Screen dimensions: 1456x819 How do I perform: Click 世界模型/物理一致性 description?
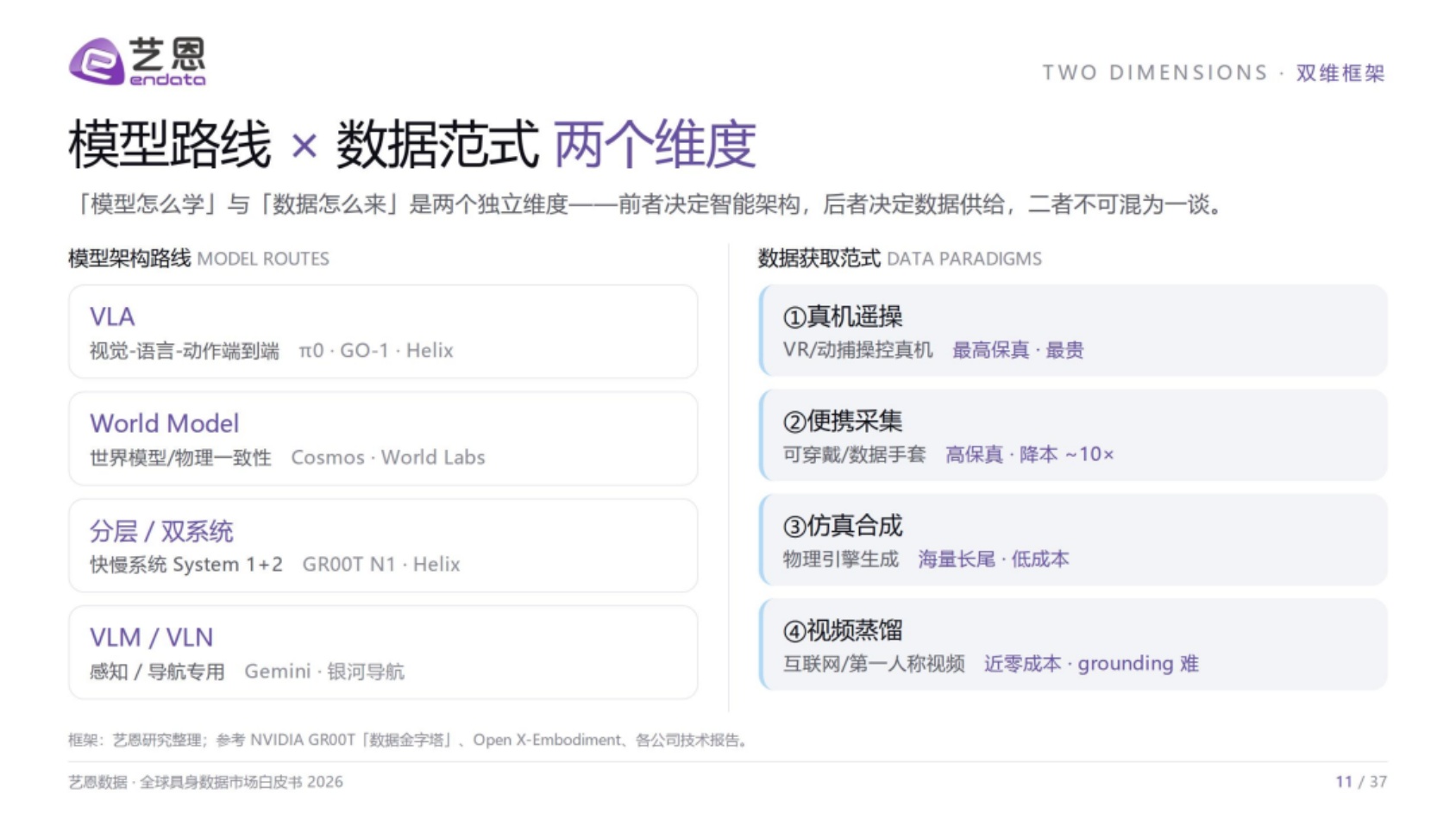coord(180,458)
